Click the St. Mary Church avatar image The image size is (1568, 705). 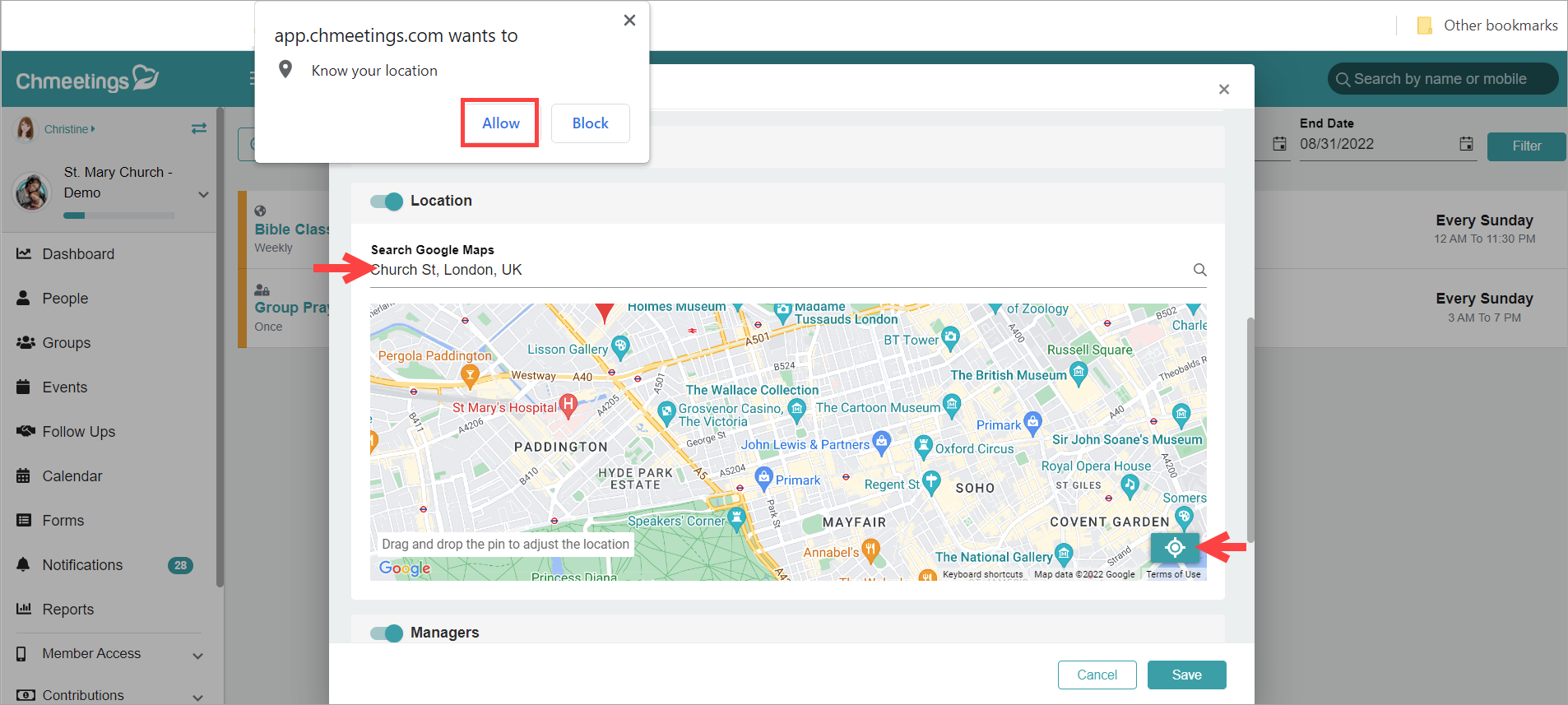click(x=32, y=192)
